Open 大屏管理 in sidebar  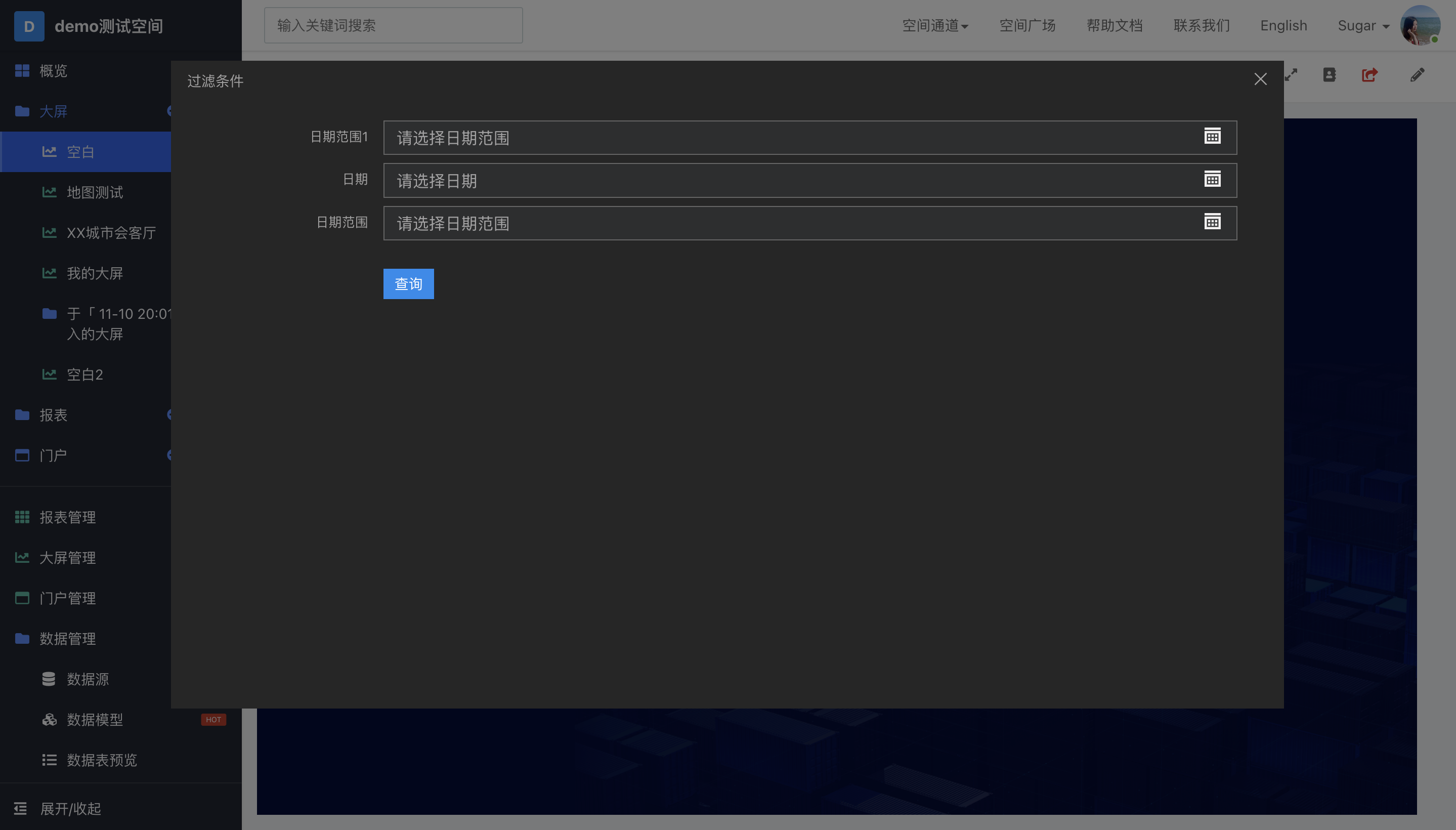click(x=67, y=558)
